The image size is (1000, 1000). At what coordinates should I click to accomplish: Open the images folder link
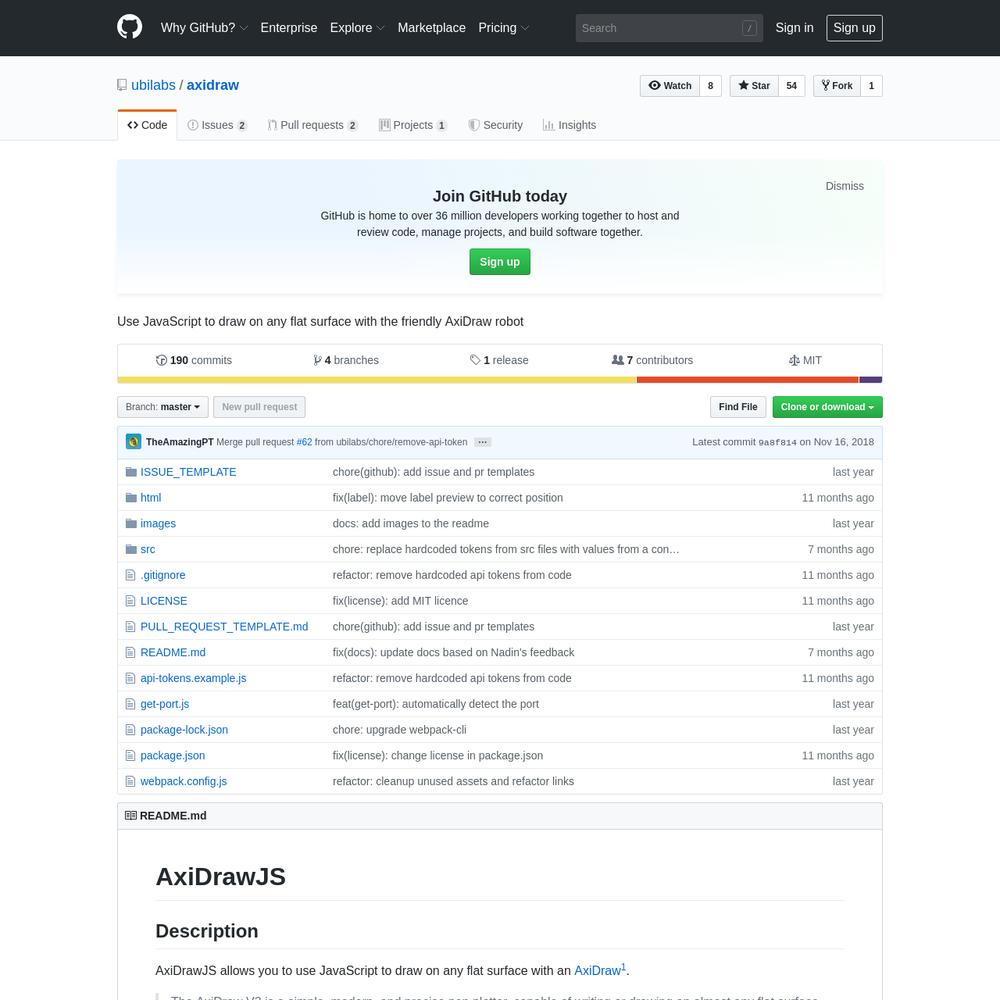[158, 524]
